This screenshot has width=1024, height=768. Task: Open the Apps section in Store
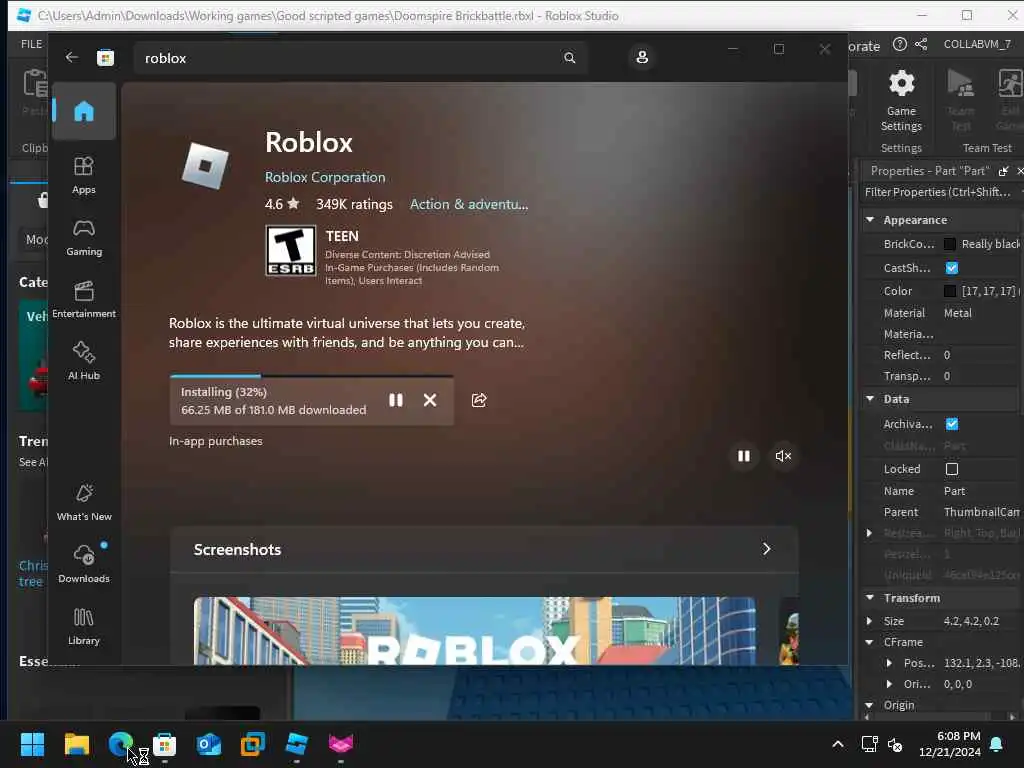pyautogui.click(x=84, y=175)
